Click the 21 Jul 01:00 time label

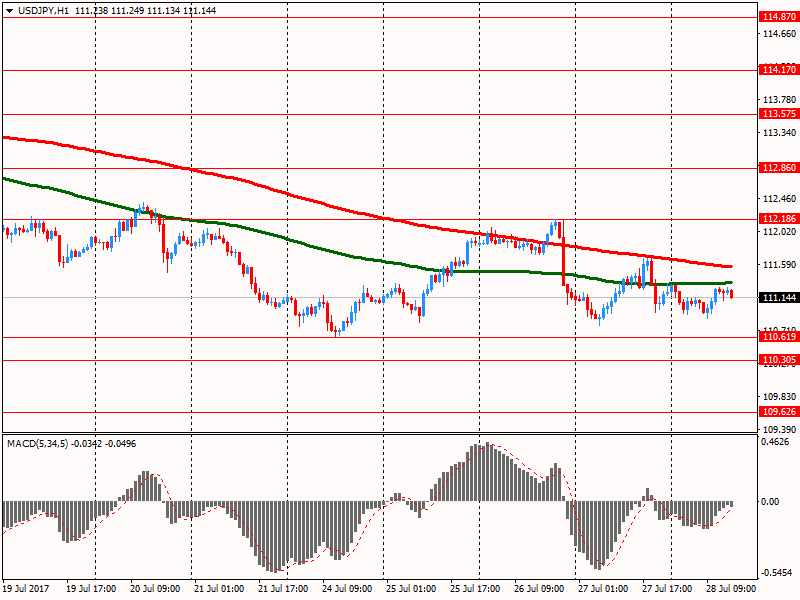coord(219,589)
